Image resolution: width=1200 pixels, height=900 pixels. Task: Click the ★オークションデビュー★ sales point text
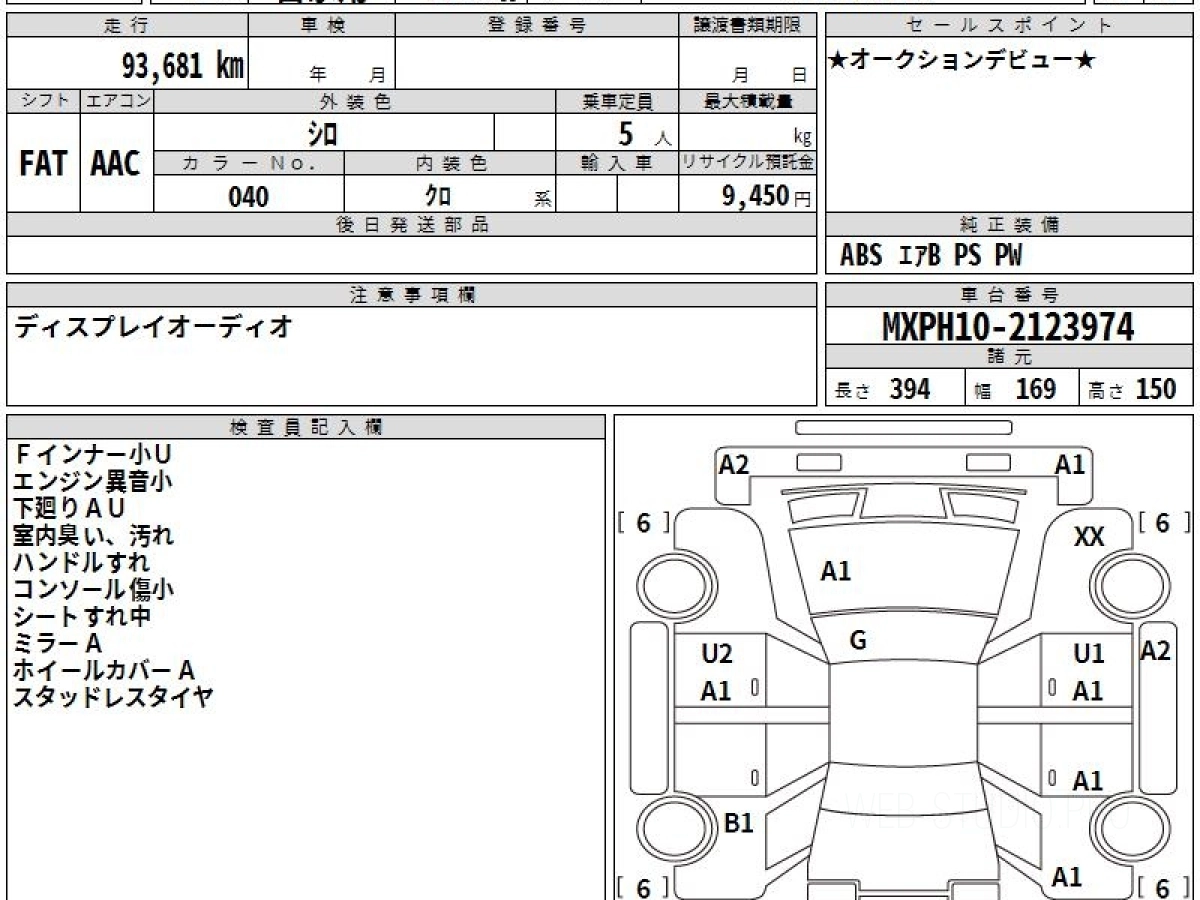coord(963,61)
